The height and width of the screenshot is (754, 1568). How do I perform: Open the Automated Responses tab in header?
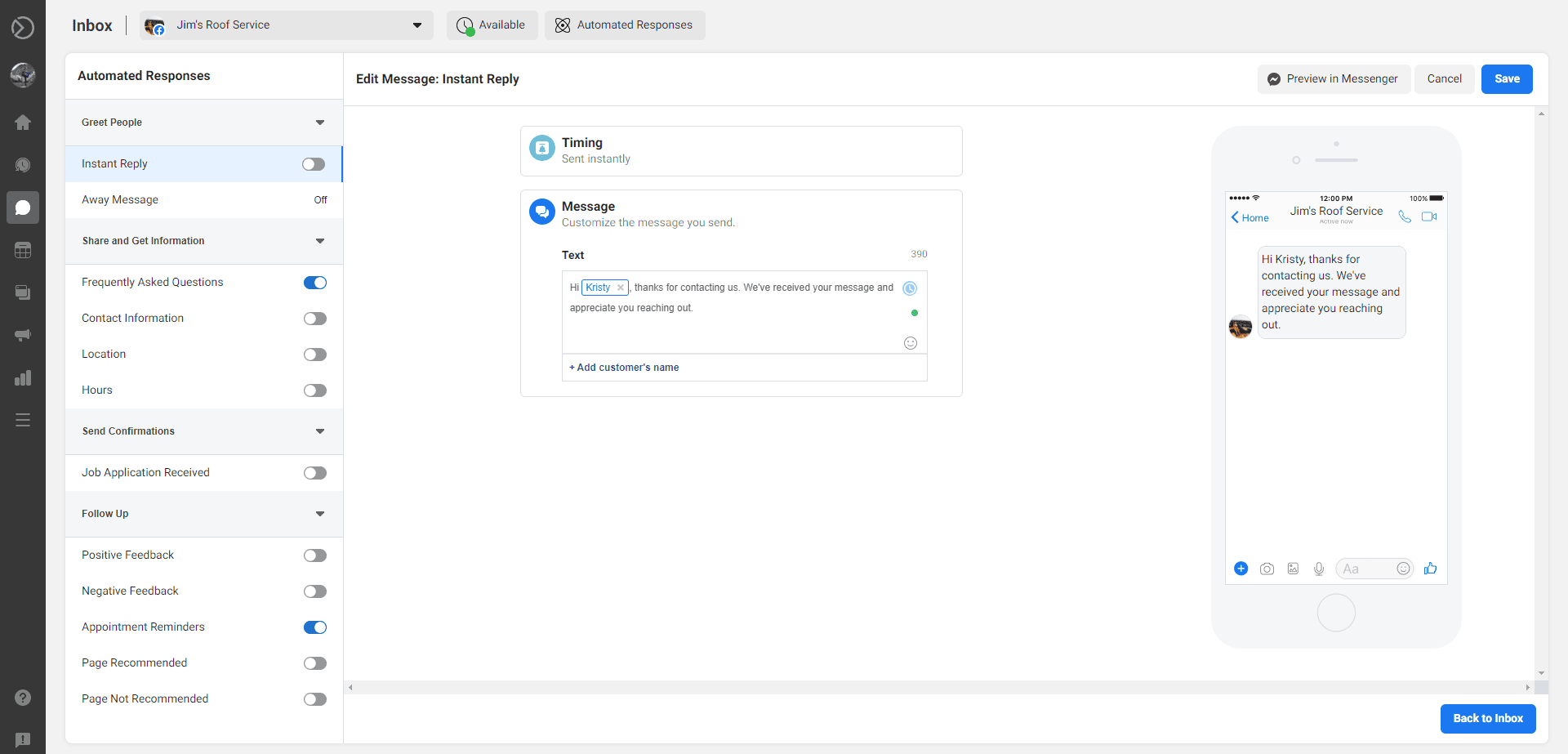point(625,25)
